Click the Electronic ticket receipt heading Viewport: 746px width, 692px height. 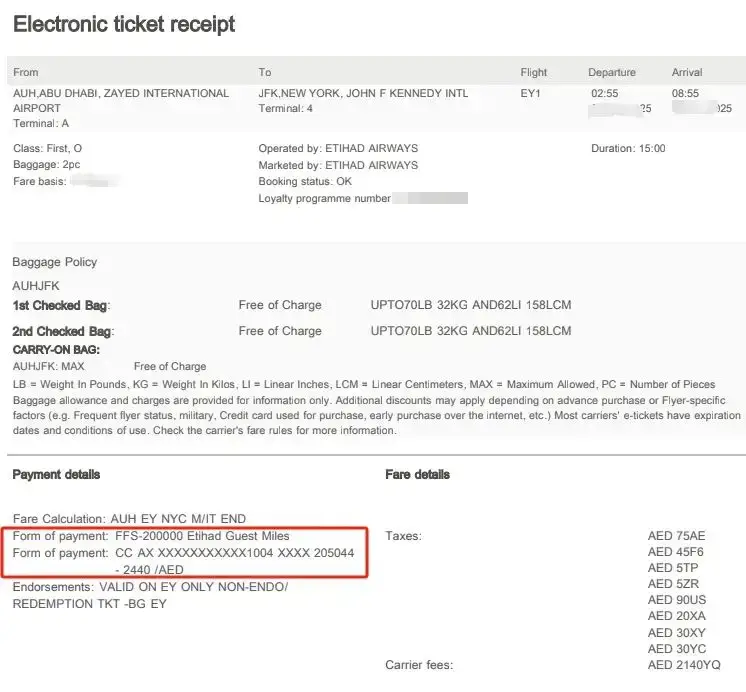point(124,24)
